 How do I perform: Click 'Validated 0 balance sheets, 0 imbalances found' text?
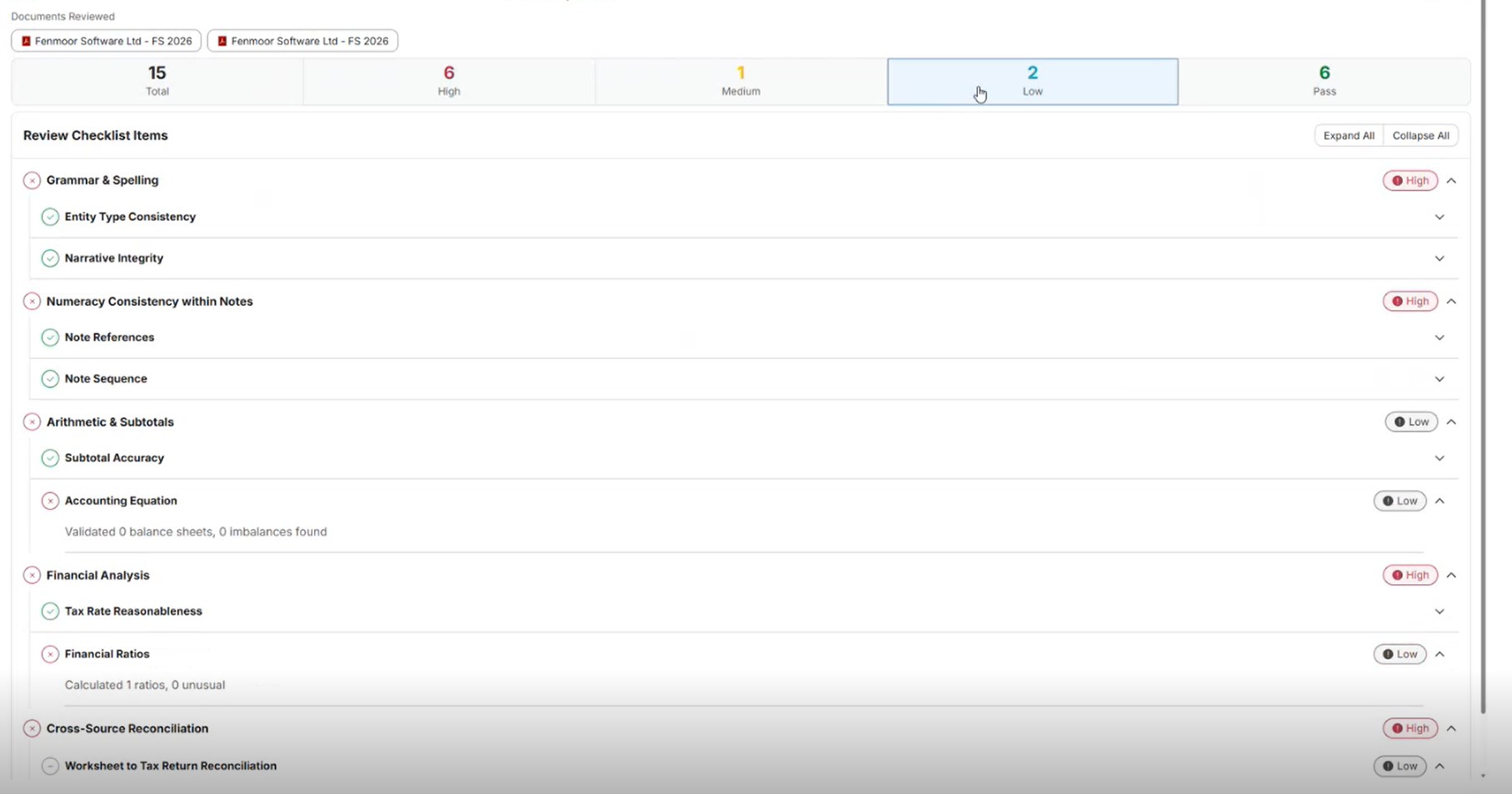pos(196,532)
